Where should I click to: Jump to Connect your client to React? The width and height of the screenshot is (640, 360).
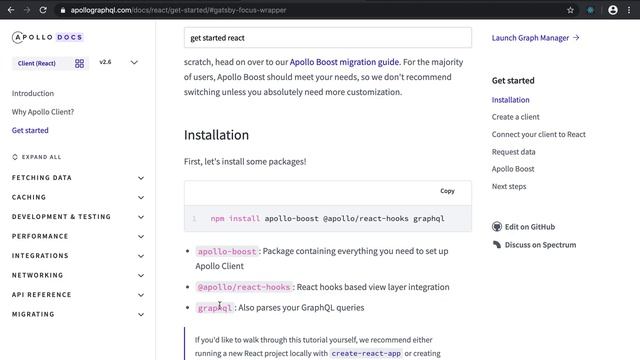[x=538, y=134]
